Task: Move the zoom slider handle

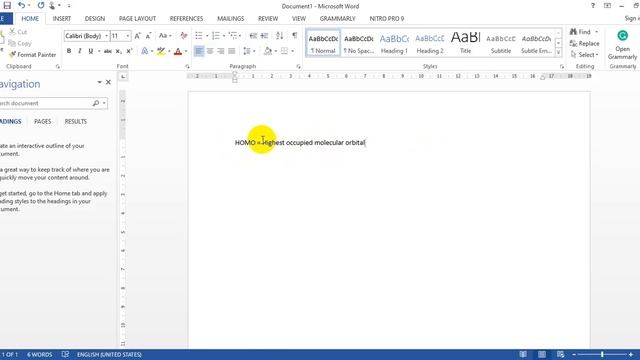Action: point(602,355)
